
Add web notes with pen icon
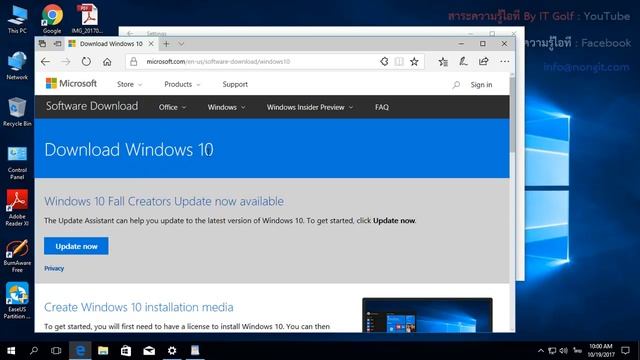coord(463,62)
